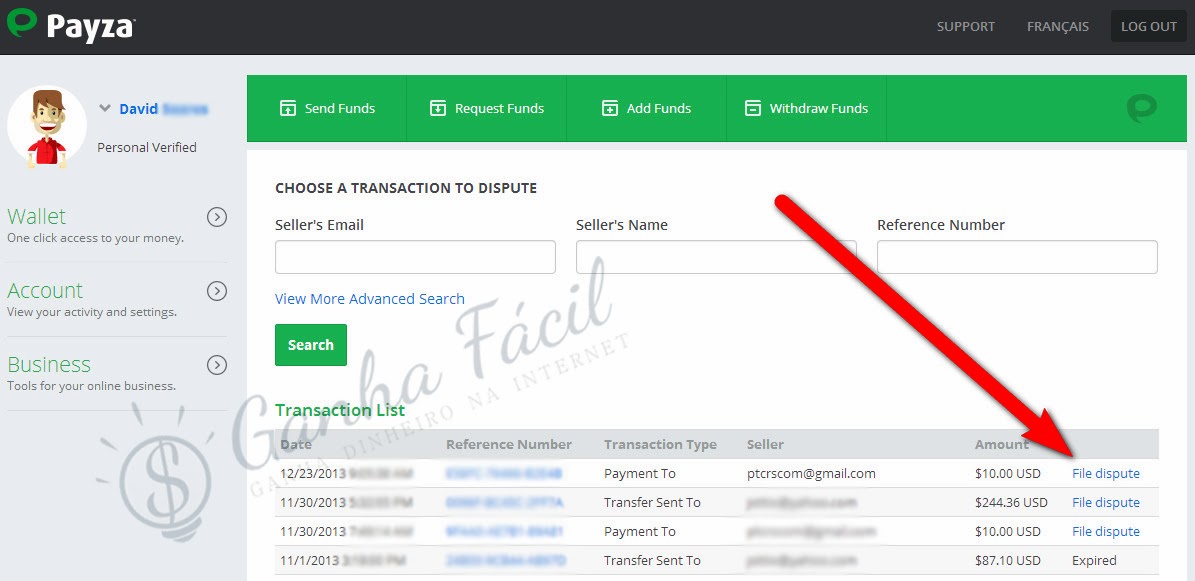Open View More Advanced Search link

(x=370, y=299)
